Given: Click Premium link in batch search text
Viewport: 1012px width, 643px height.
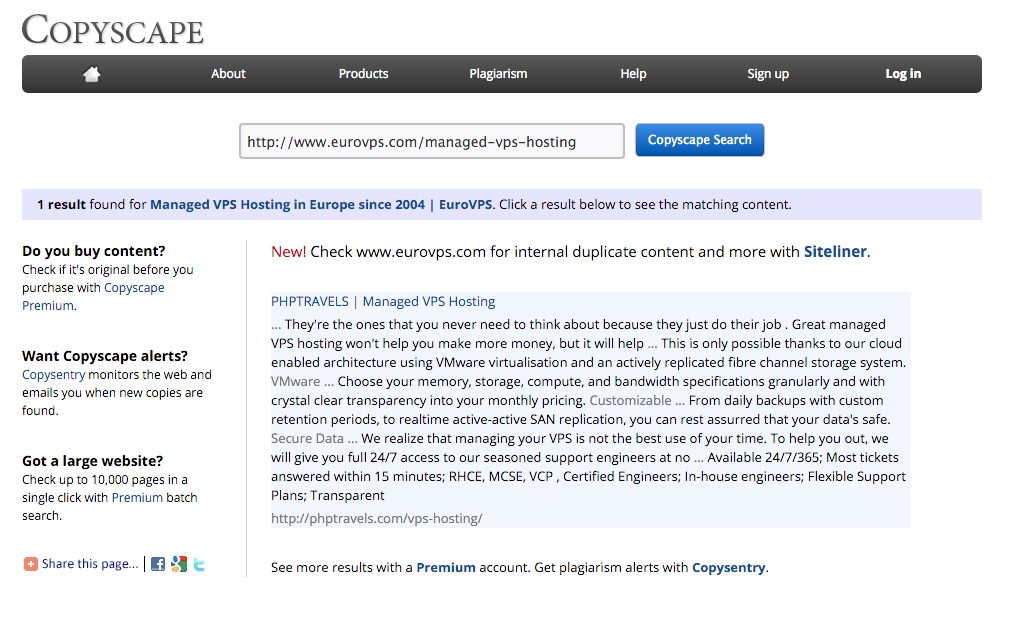Looking at the screenshot, I should 137,498.
